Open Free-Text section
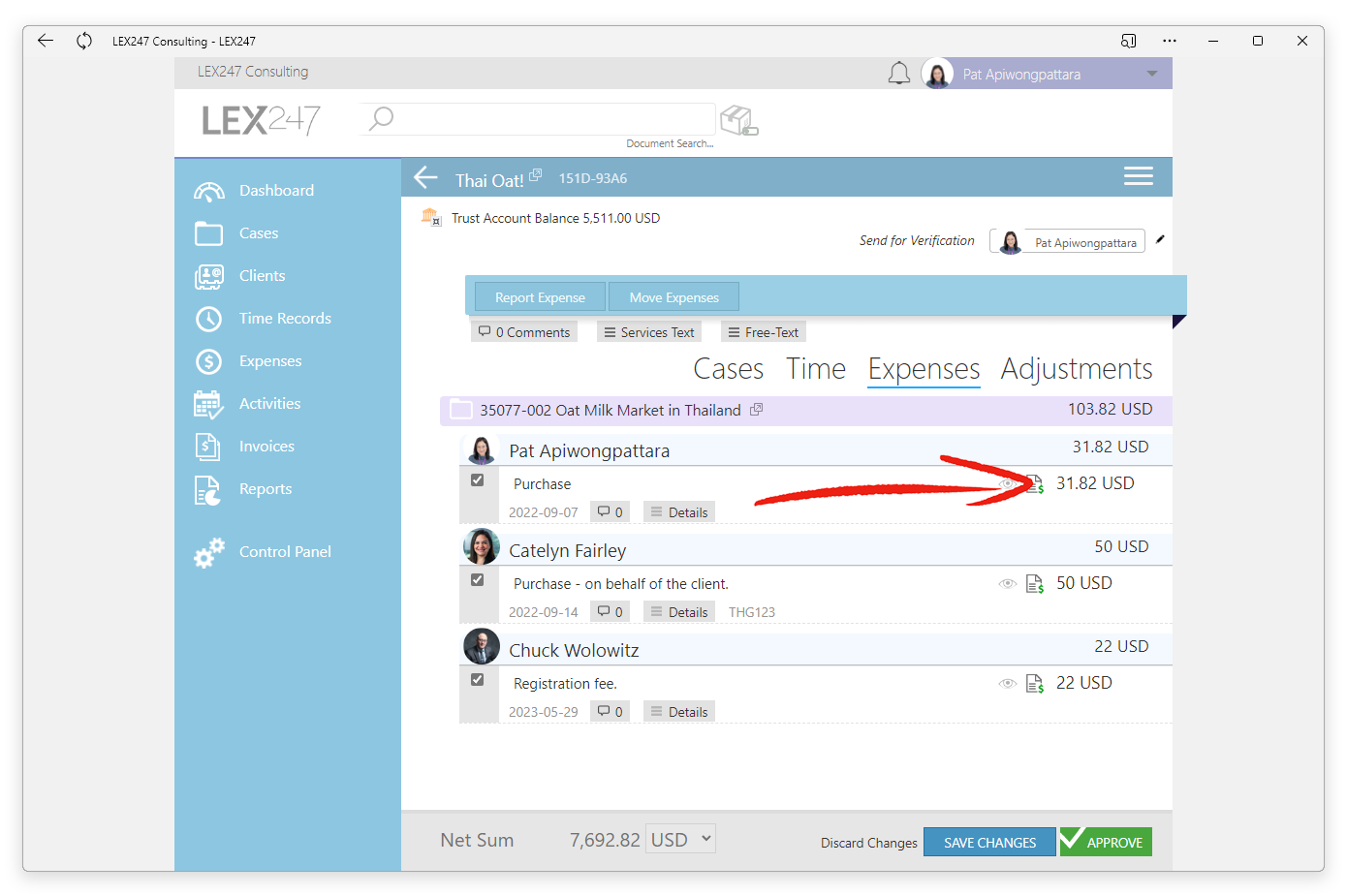The width and height of the screenshot is (1347, 896). [x=764, y=332]
